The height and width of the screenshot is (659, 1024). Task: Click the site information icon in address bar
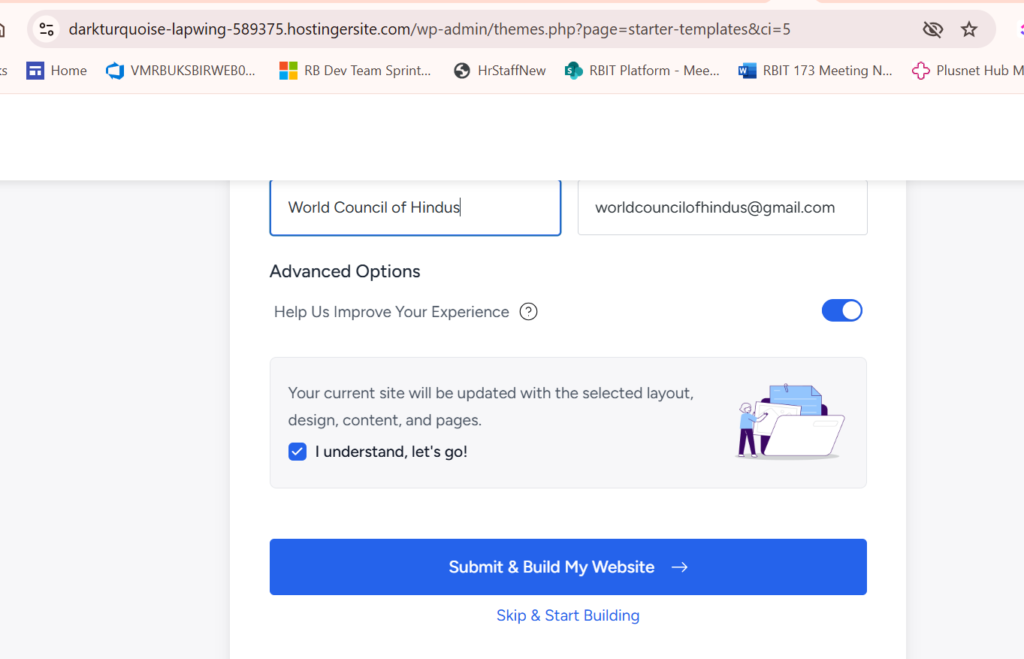pyautogui.click(x=47, y=29)
